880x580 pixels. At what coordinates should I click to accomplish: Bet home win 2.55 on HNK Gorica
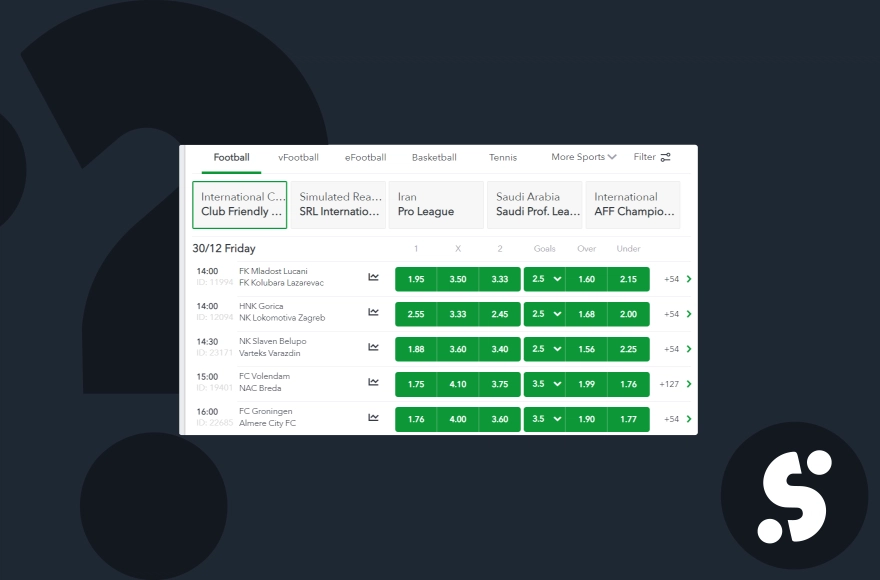(416, 314)
